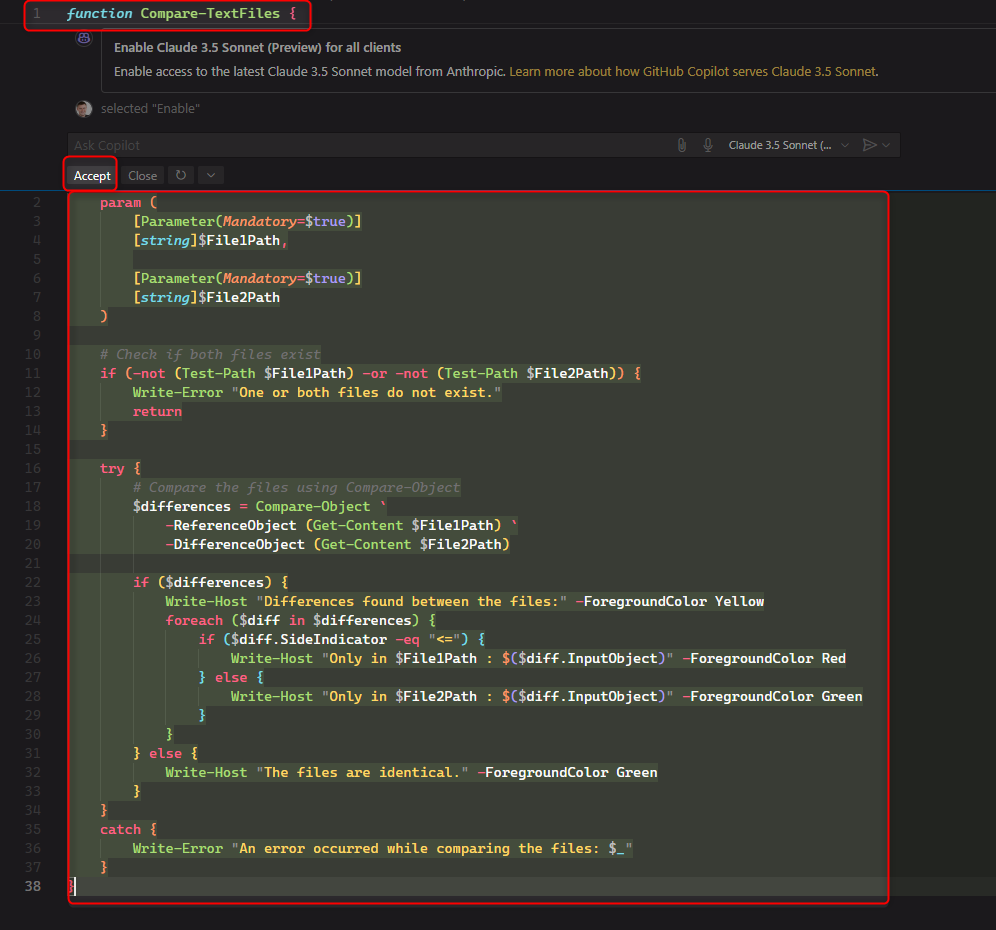Open the Claude 3.5 Sonnet model picker

788,145
